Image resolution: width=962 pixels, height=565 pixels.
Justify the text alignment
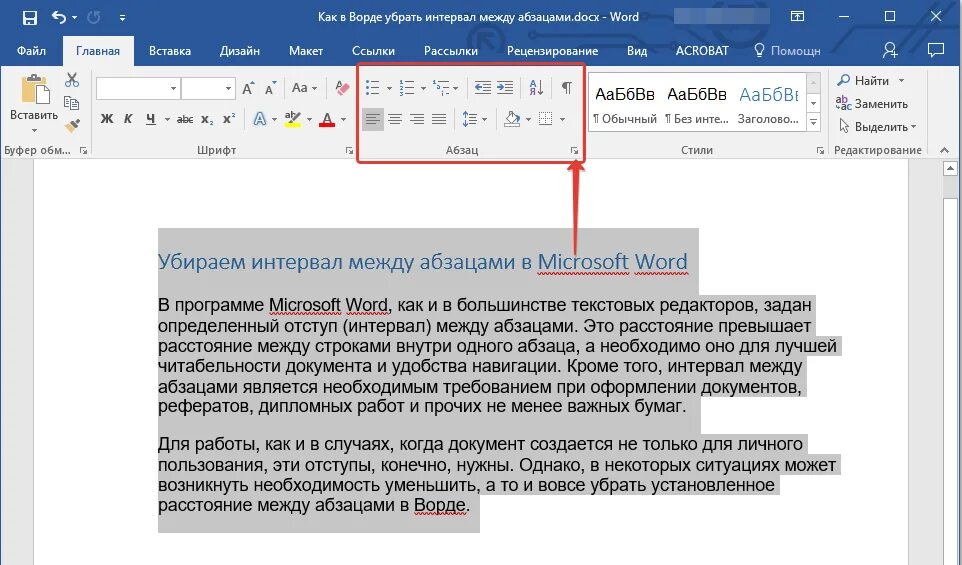(439, 119)
